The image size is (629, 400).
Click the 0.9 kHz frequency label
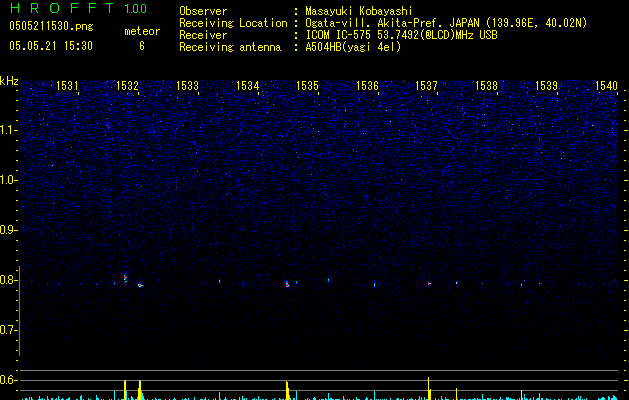click(8, 230)
